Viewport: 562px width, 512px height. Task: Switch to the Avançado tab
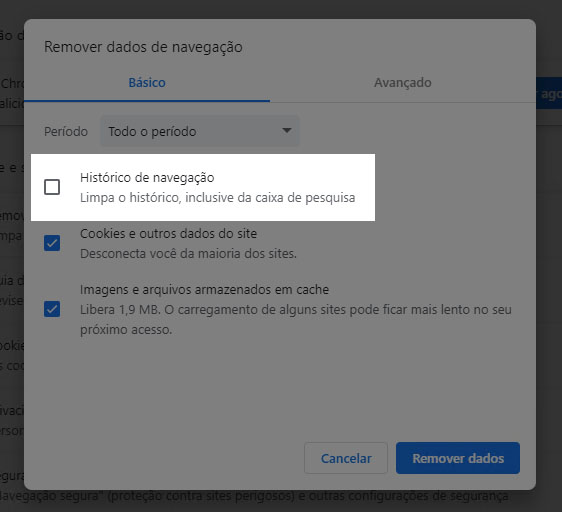pos(403,83)
